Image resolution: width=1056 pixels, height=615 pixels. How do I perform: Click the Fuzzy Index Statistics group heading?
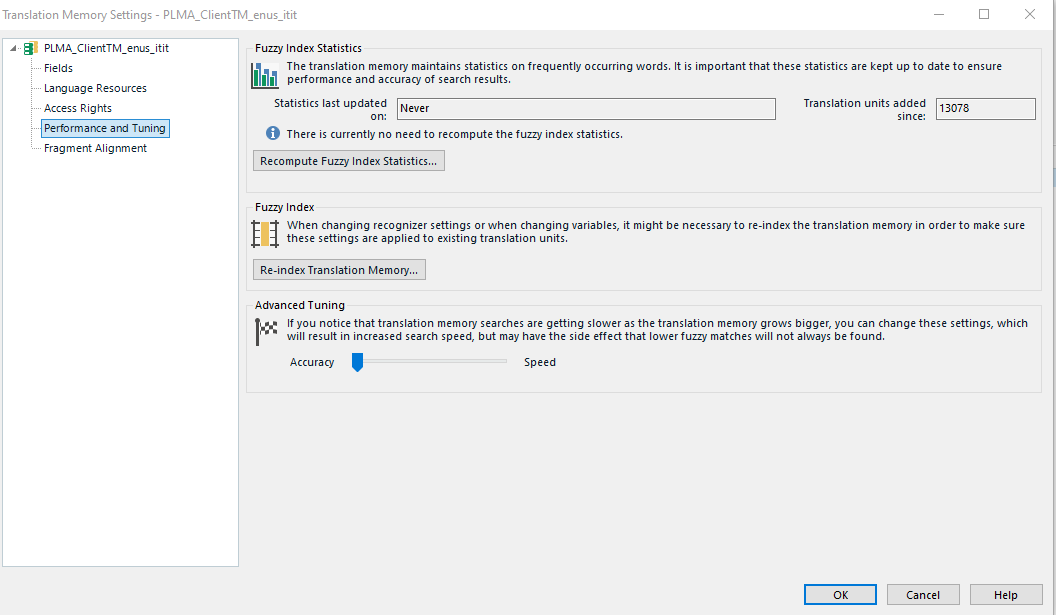(x=308, y=48)
